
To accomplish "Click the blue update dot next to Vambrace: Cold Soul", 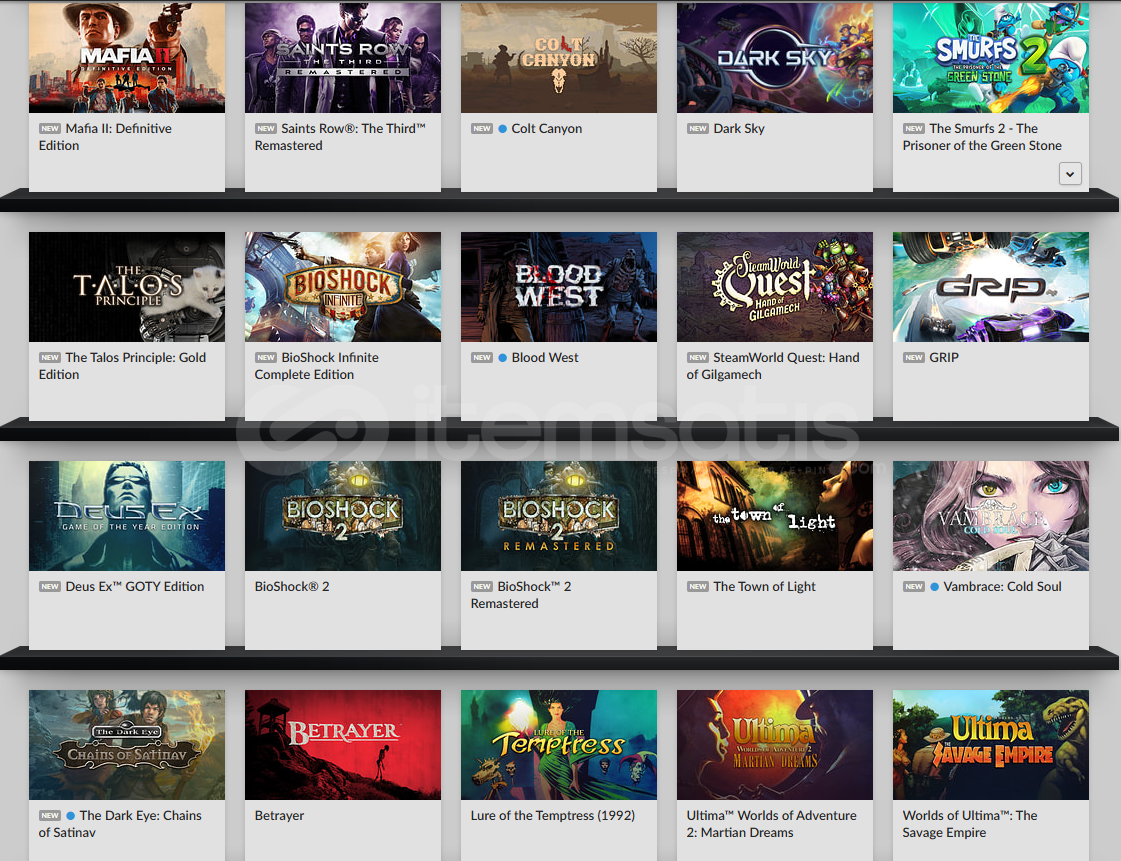I will click(x=934, y=586).
